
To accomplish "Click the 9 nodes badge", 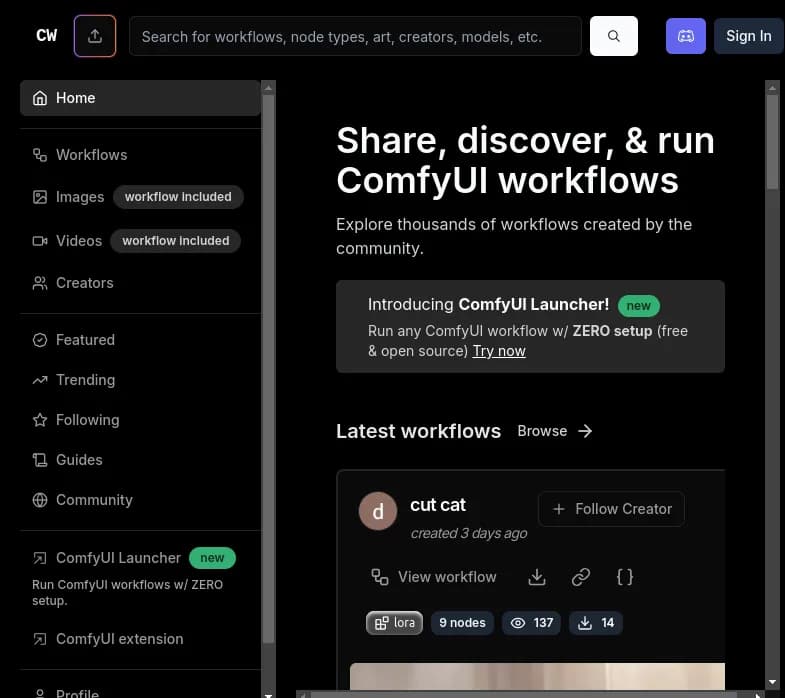I will 463,623.
